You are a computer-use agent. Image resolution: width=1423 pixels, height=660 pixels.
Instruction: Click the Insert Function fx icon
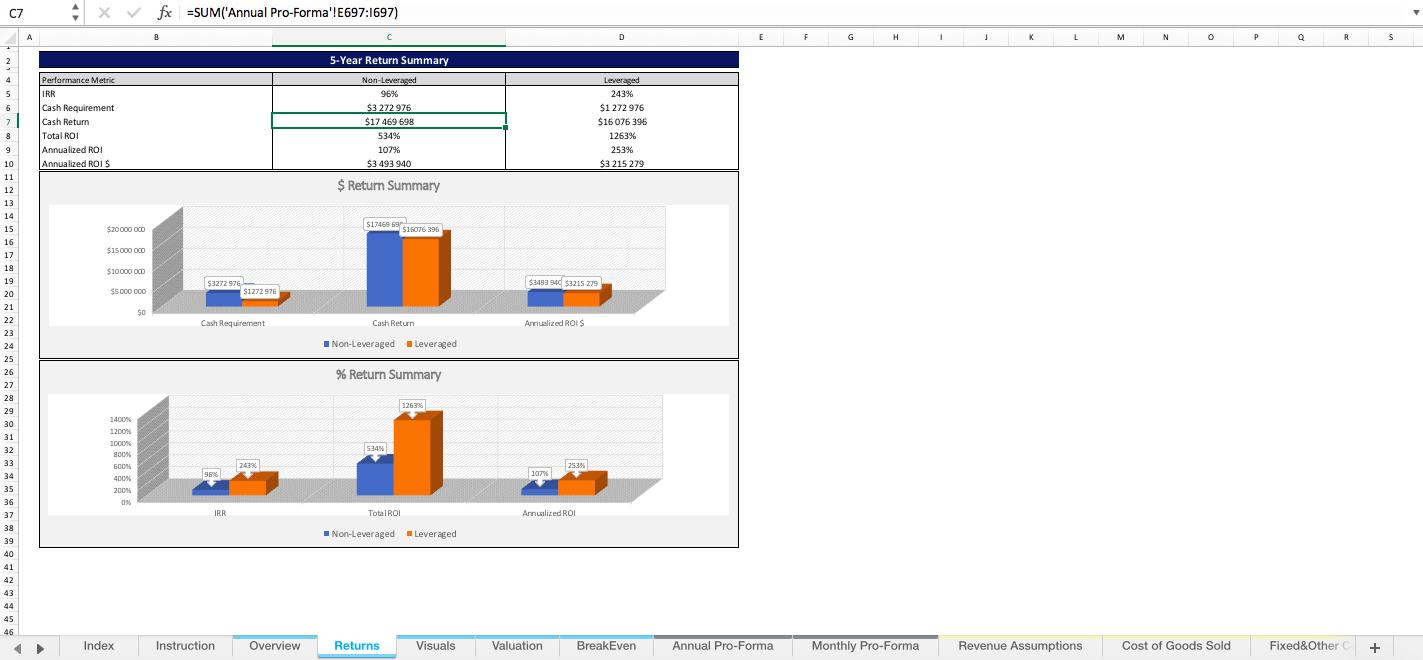pos(165,13)
